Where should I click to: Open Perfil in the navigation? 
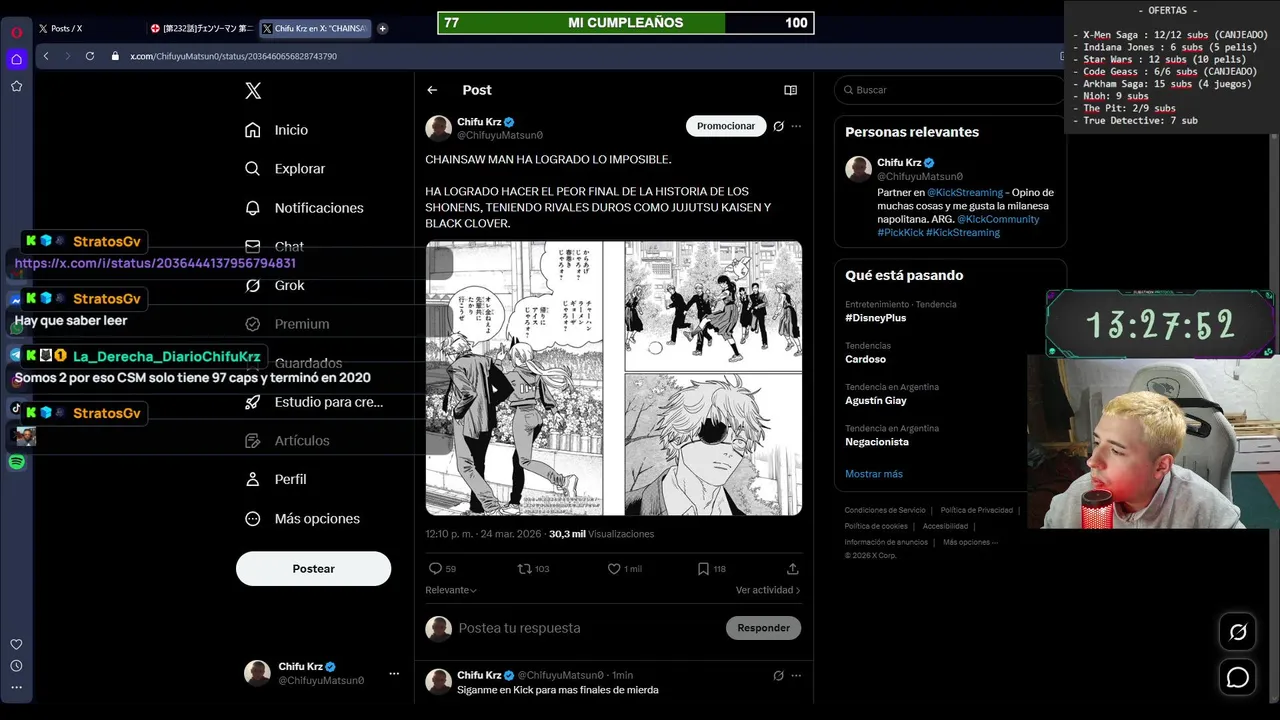point(276,479)
